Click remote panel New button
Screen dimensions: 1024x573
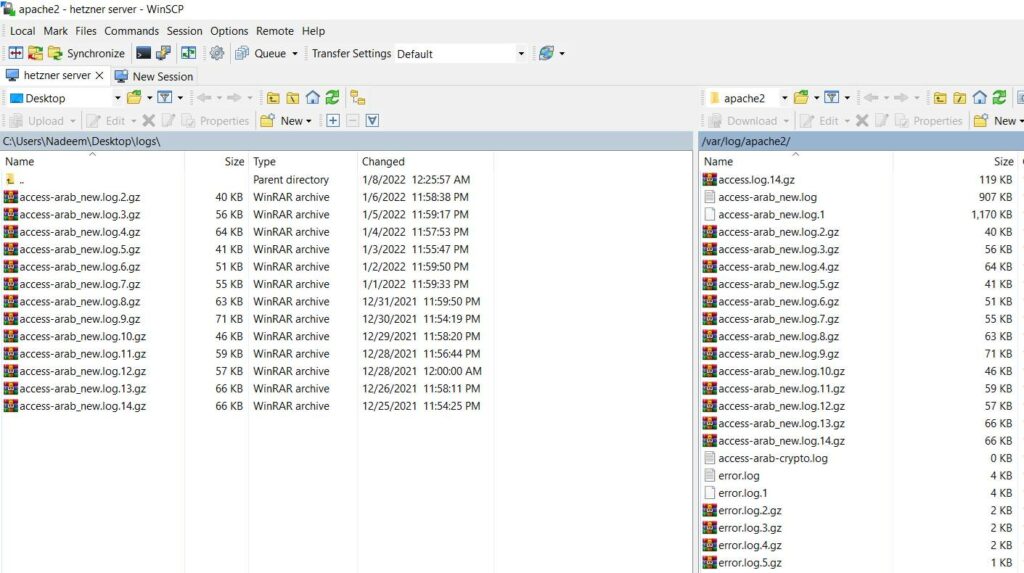997,121
